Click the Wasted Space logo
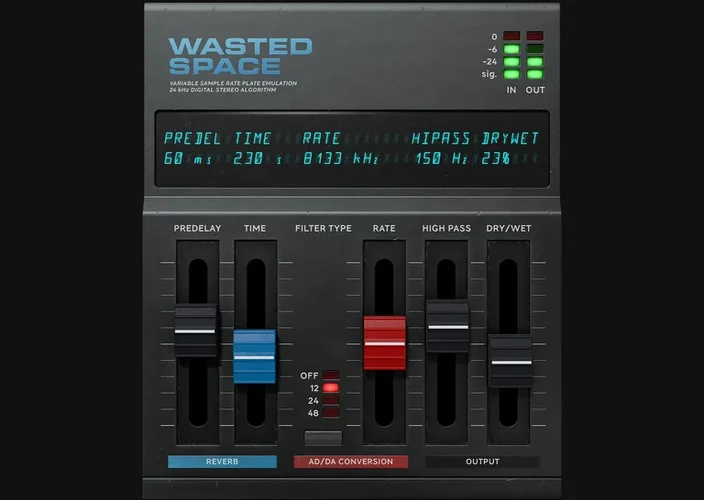The height and width of the screenshot is (500, 704). tap(240, 56)
